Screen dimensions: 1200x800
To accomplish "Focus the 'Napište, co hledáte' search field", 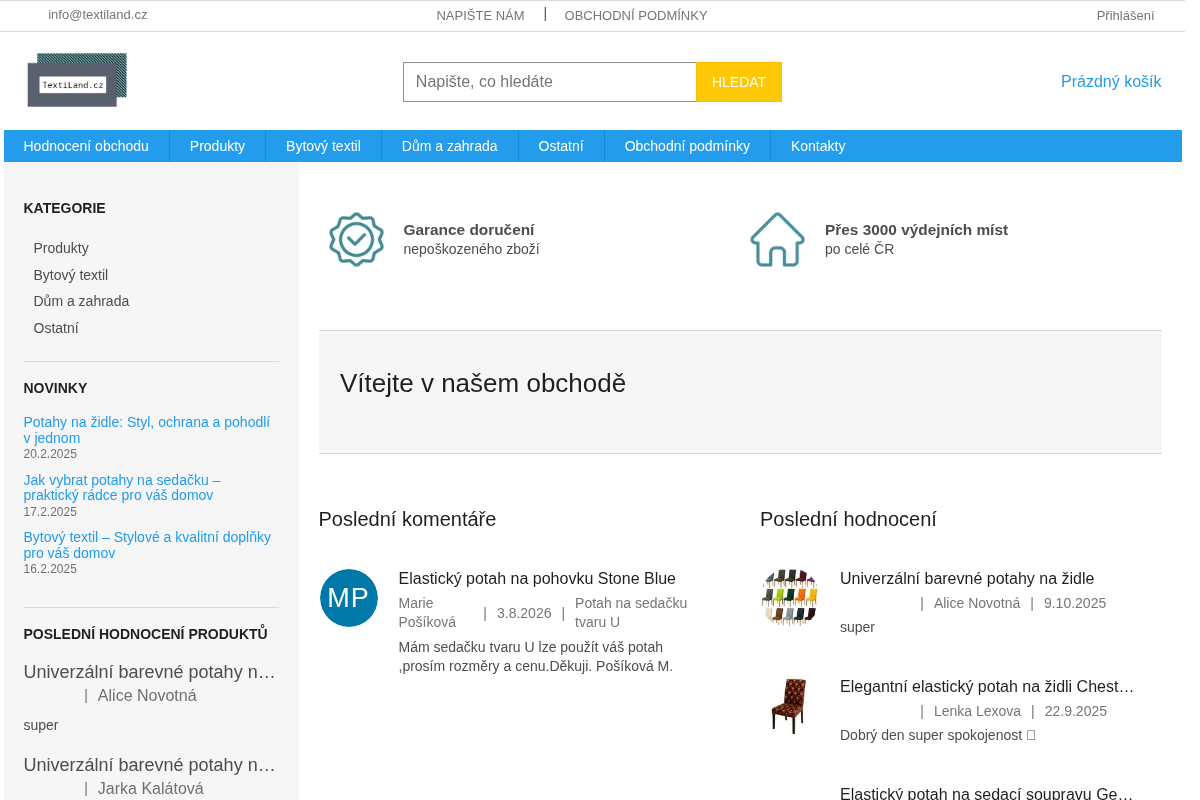I will tap(550, 82).
